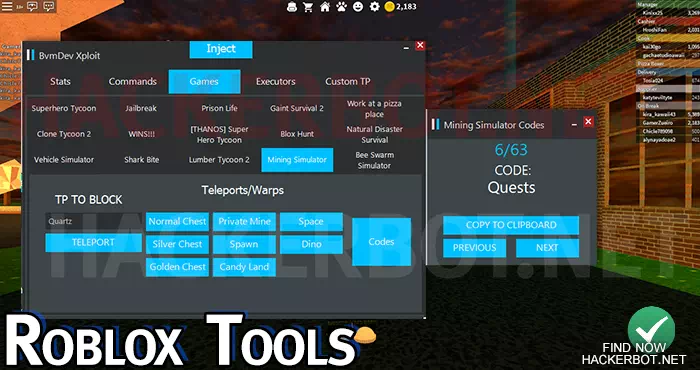Viewport: 700px width, 370px height.
Task: Go to the NEXT code
Action: (x=547, y=248)
